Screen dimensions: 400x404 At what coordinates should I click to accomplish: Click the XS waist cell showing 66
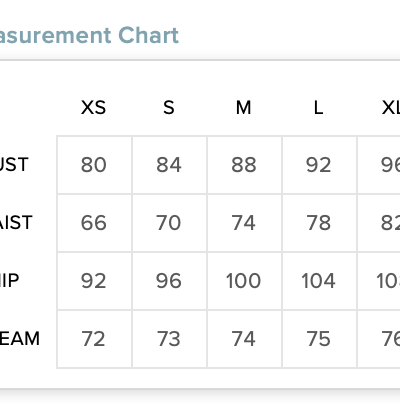pos(94,223)
